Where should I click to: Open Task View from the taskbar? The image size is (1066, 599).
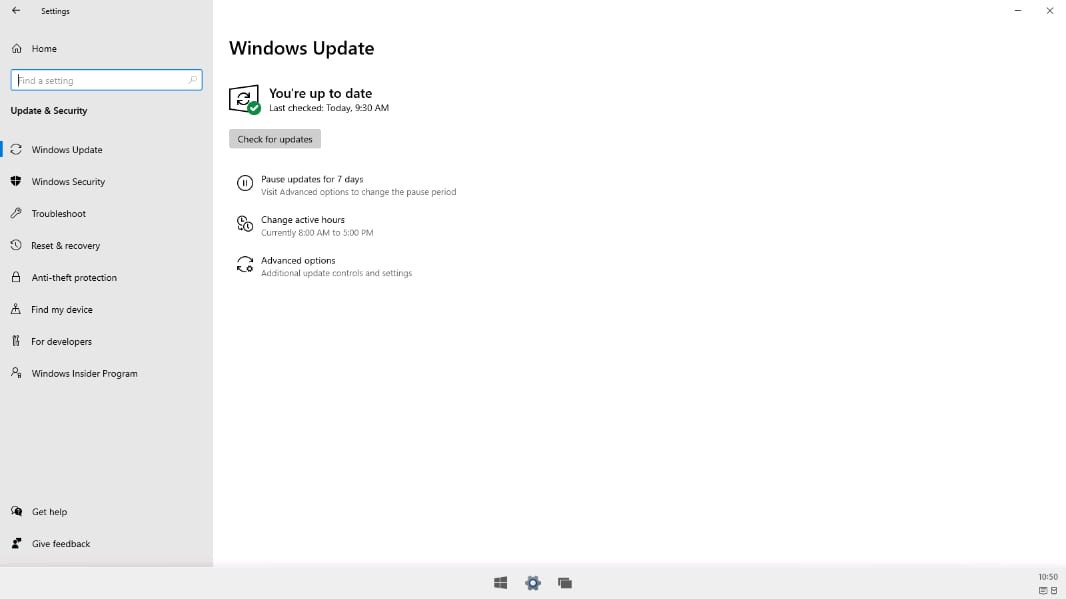pos(565,583)
